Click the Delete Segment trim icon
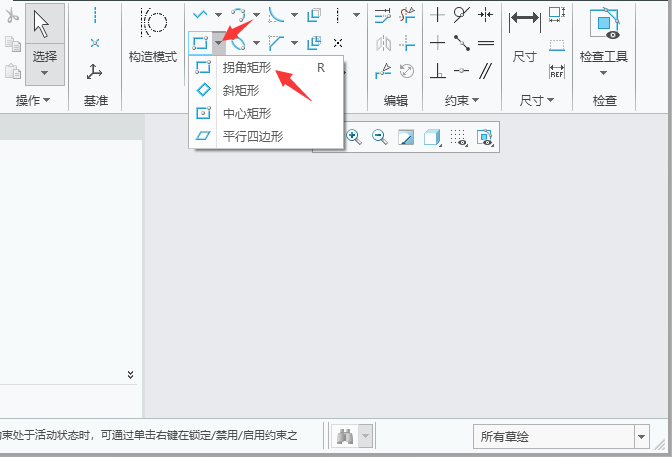The image size is (672, 457). click(x=407, y=15)
